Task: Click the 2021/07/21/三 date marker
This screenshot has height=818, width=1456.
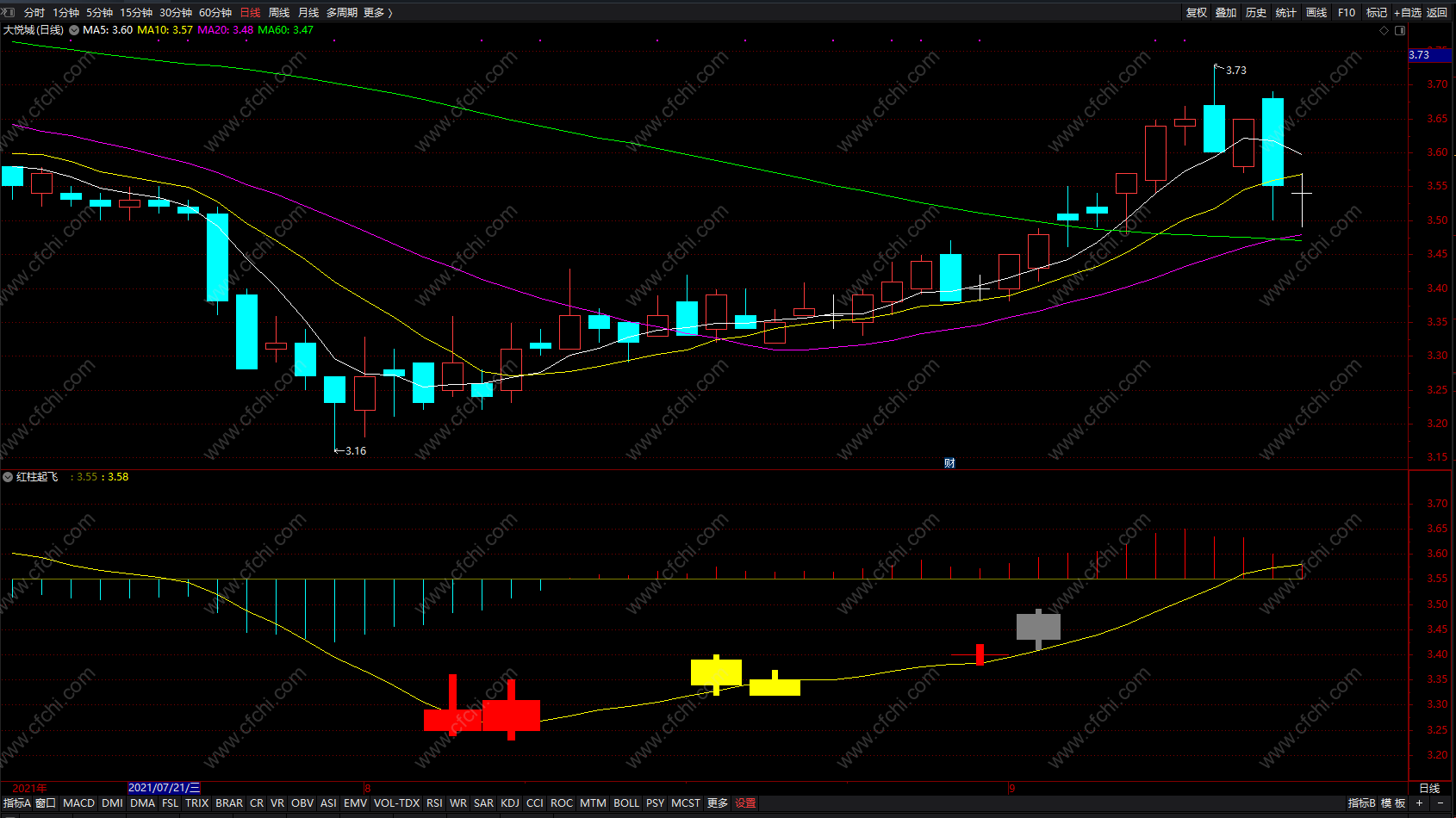Action: pyautogui.click(x=164, y=788)
